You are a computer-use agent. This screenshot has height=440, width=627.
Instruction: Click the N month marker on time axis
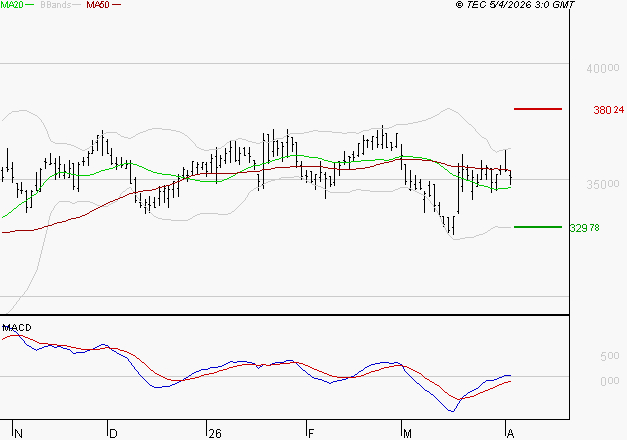click(x=18, y=433)
